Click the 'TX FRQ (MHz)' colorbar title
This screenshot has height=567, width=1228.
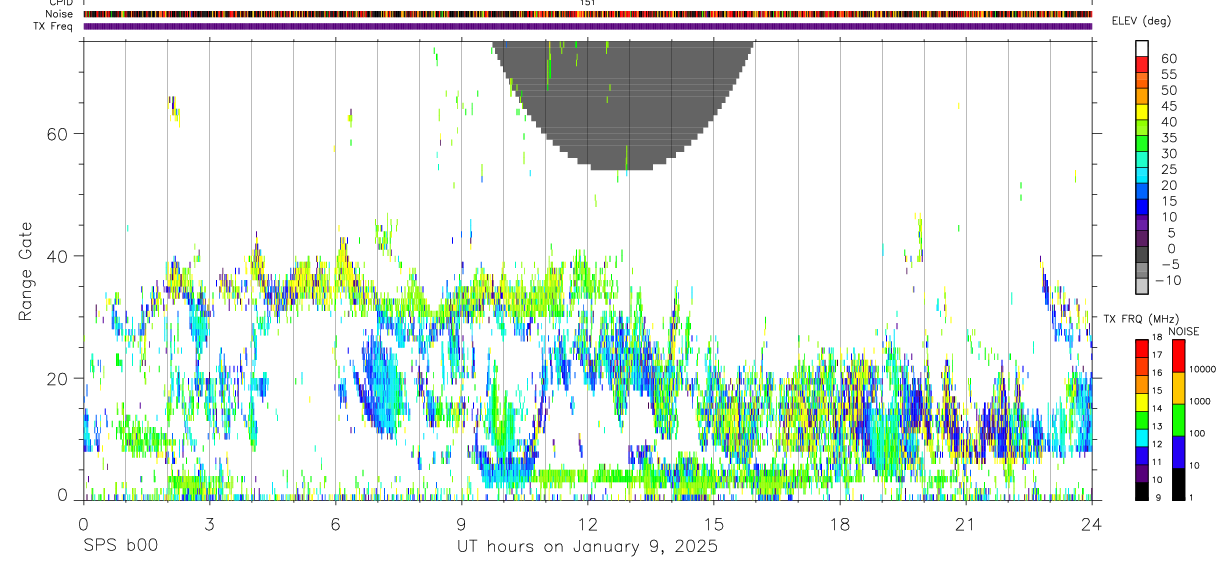1140,318
